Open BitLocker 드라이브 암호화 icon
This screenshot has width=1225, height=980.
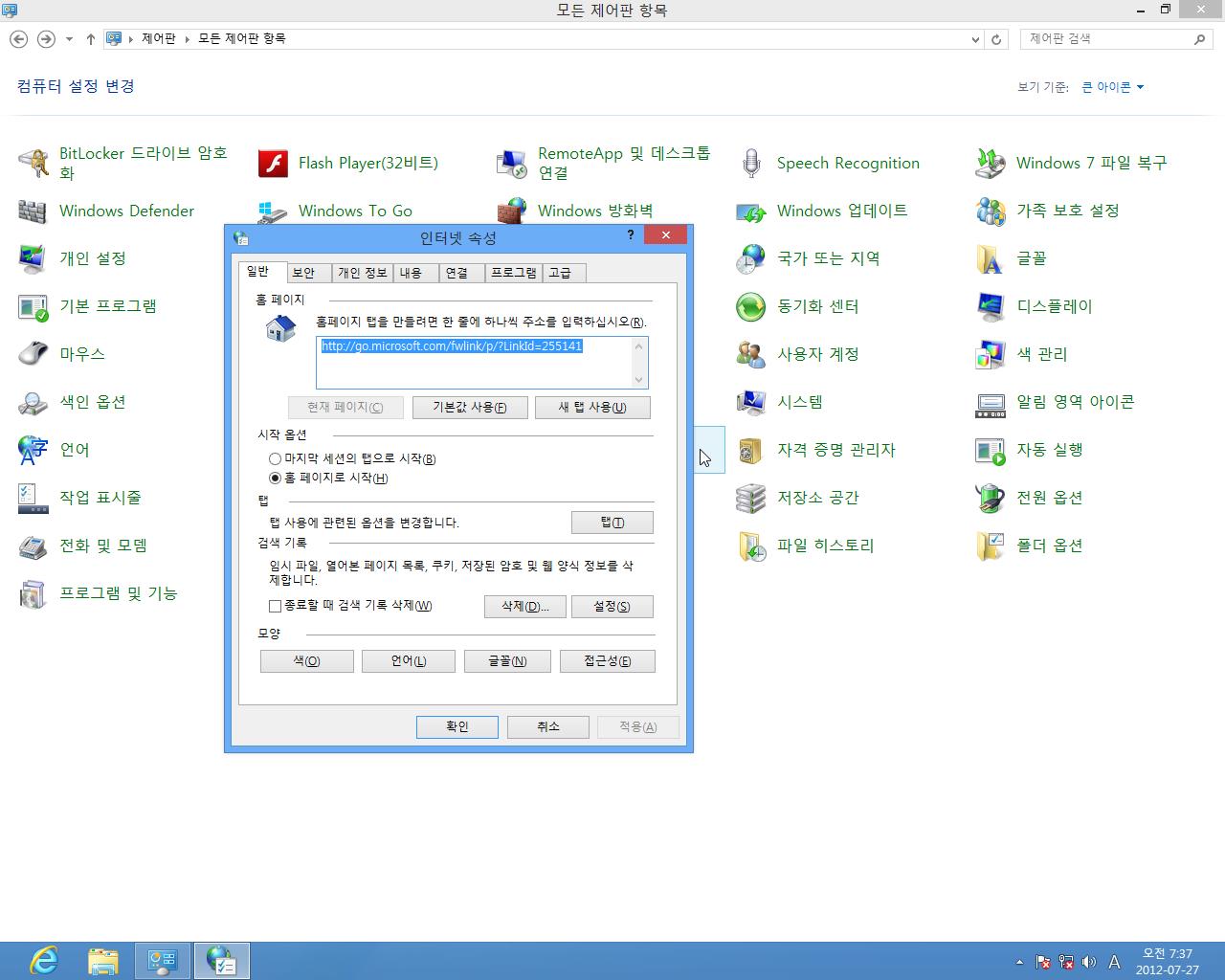(x=33, y=163)
